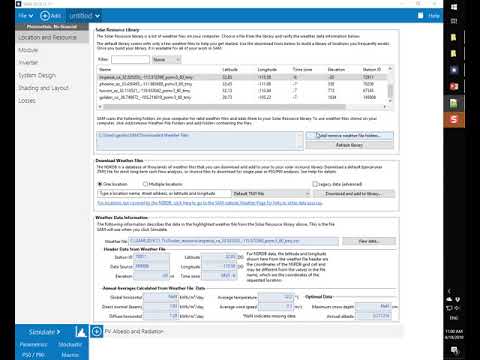The image size is (480, 360).
Task: Expand hidden tray icons chevron
Action: click(449, 291)
